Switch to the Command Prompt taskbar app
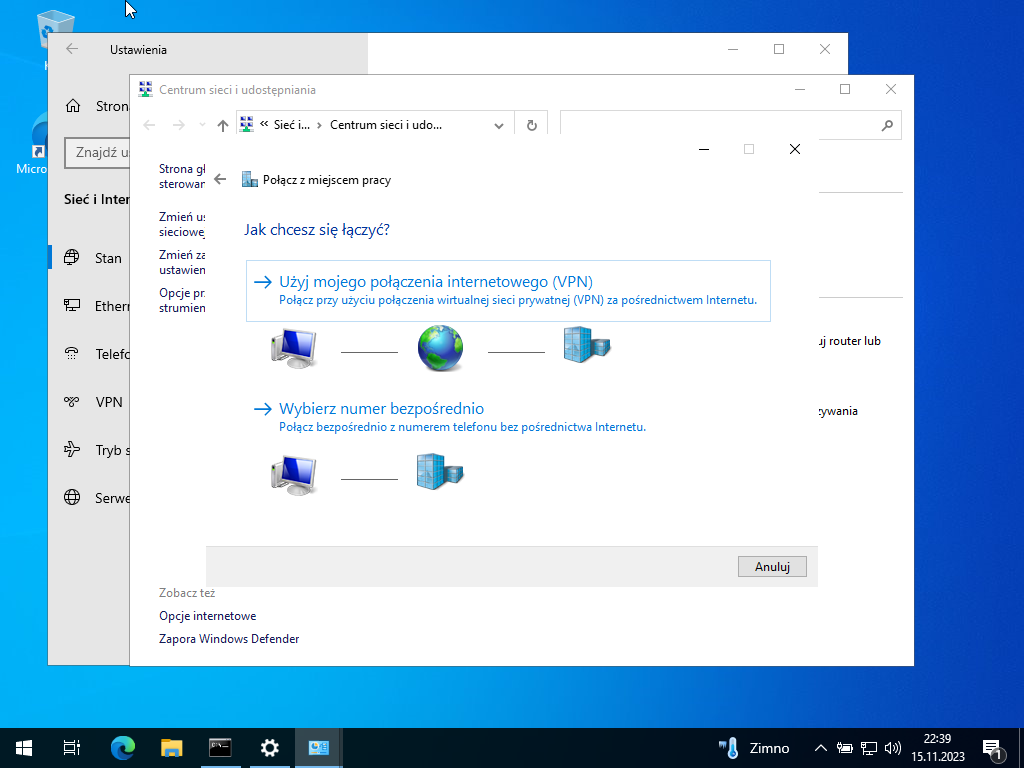This screenshot has height=768, width=1024. [x=220, y=748]
